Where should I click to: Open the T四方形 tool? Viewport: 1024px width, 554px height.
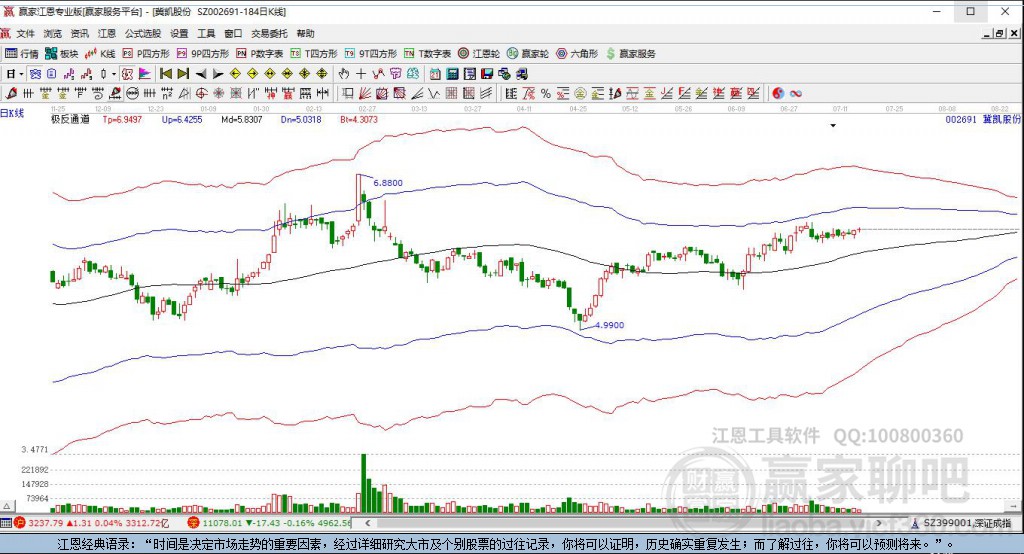point(313,54)
